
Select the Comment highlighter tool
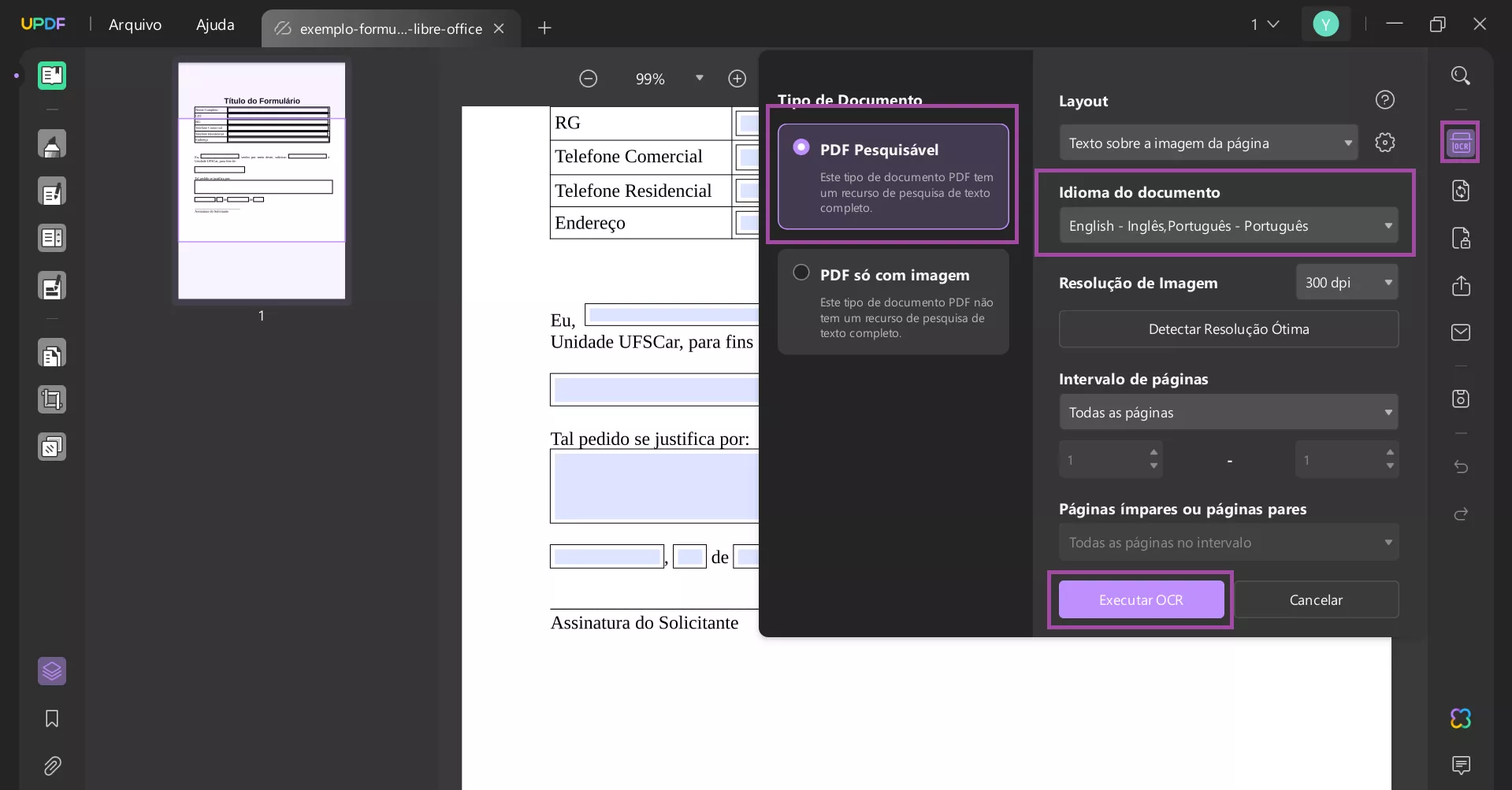click(x=52, y=144)
